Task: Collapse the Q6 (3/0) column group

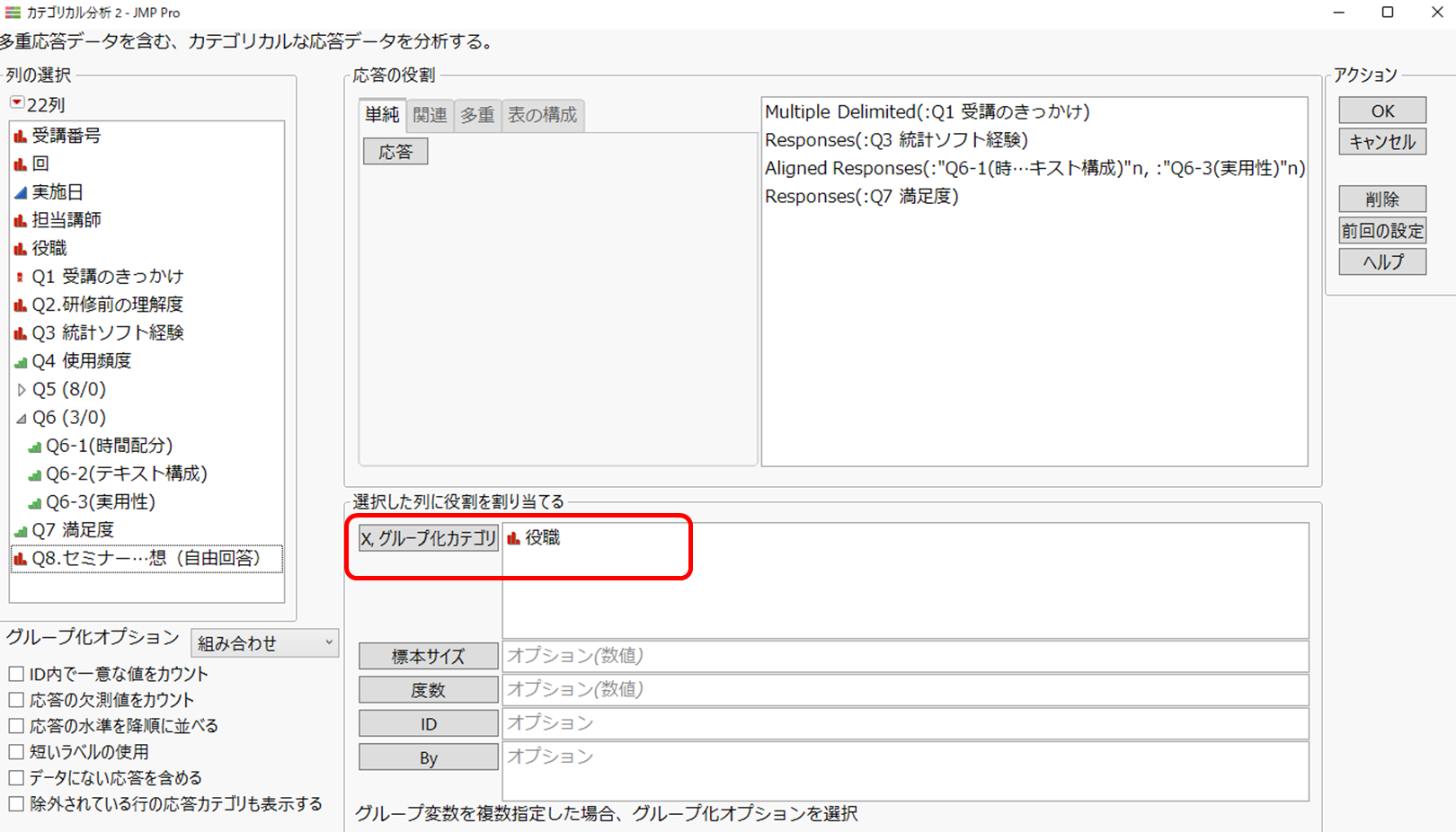Action: point(22,418)
